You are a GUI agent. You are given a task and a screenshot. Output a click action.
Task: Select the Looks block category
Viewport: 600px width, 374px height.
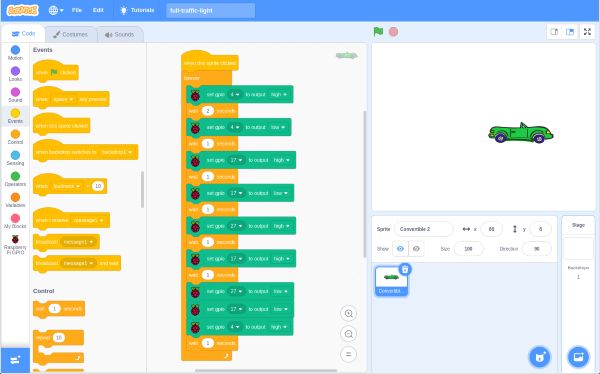click(x=15, y=74)
